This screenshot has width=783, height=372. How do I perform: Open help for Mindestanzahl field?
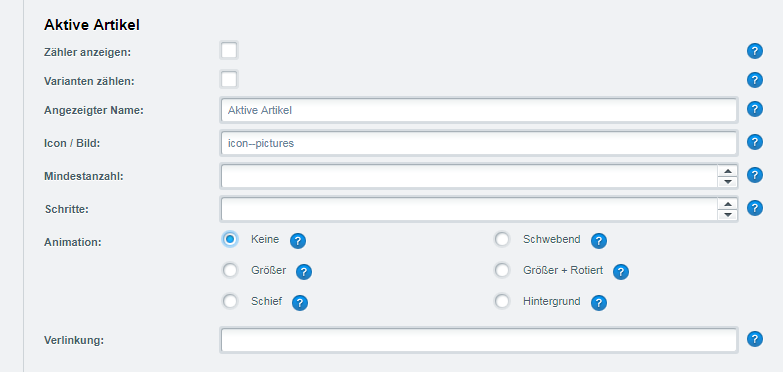[755, 175]
